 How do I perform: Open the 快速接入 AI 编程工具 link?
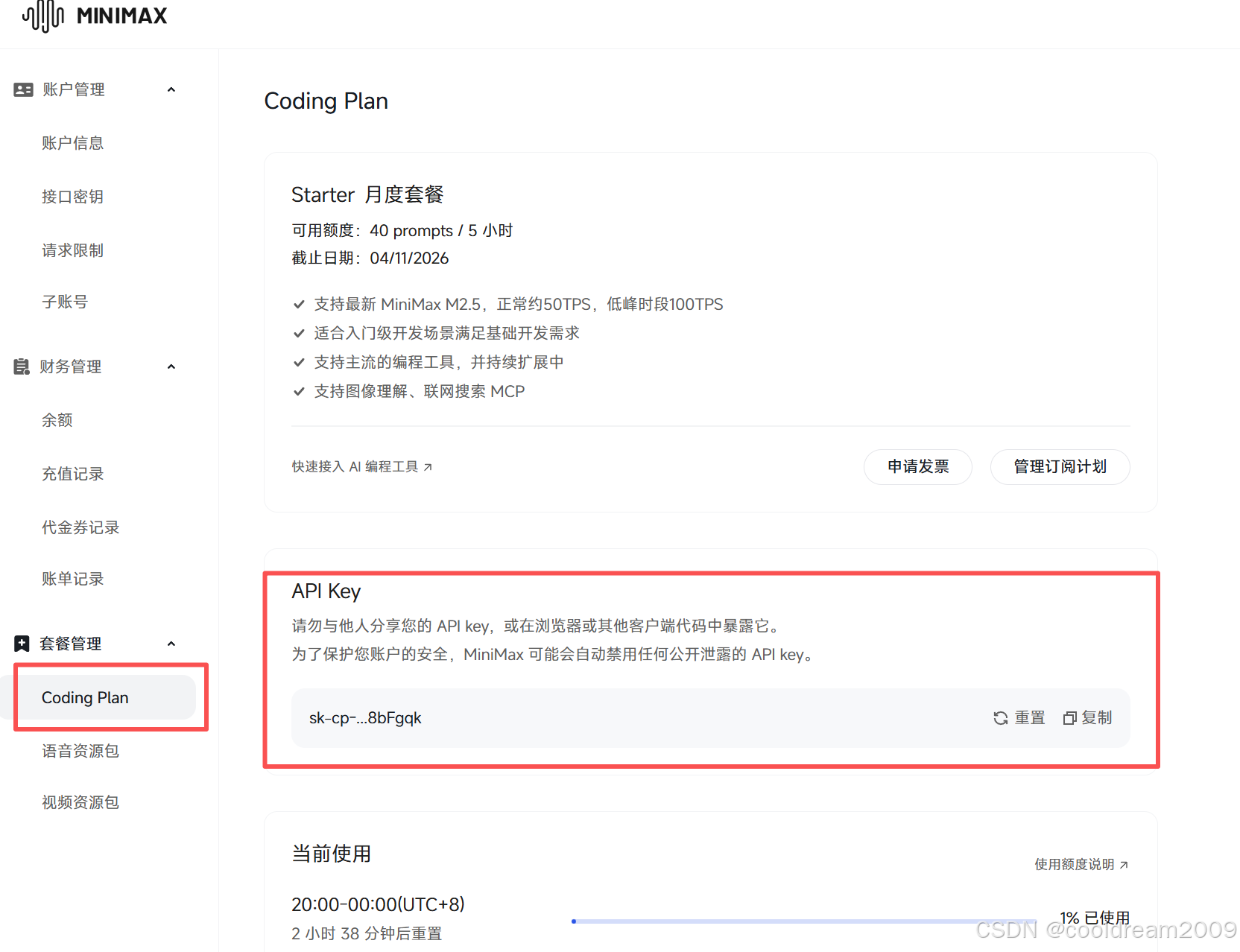pos(362,467)
